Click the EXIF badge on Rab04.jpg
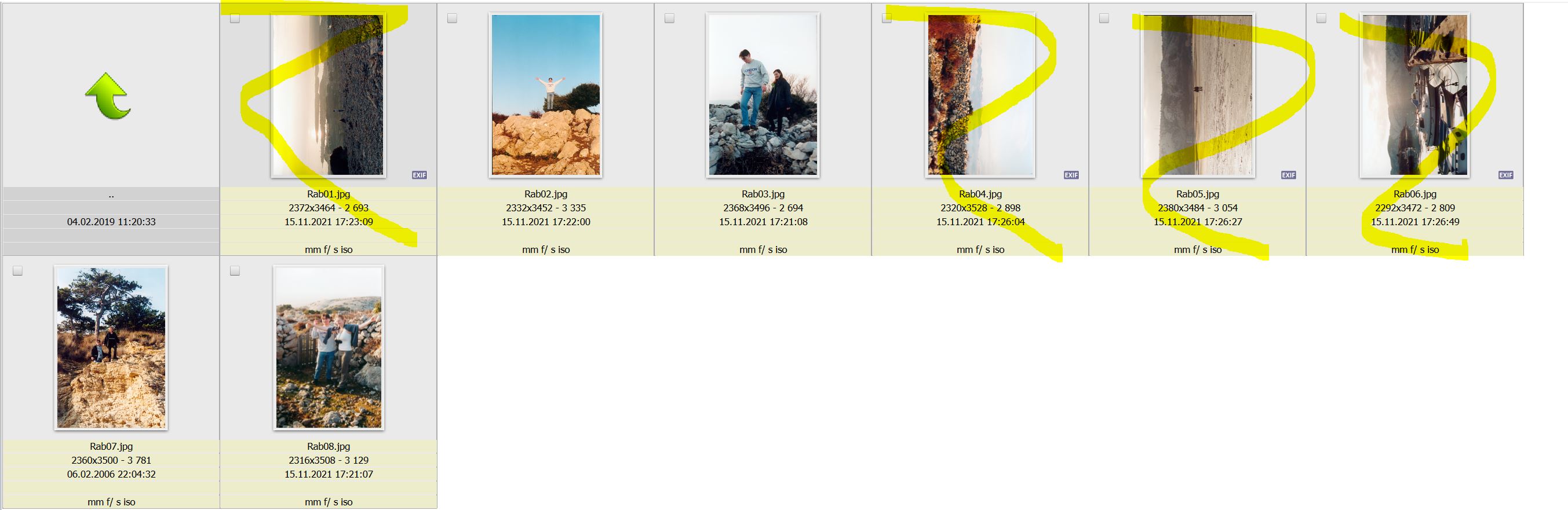The image size is (1568, 510). (1071, 175)
